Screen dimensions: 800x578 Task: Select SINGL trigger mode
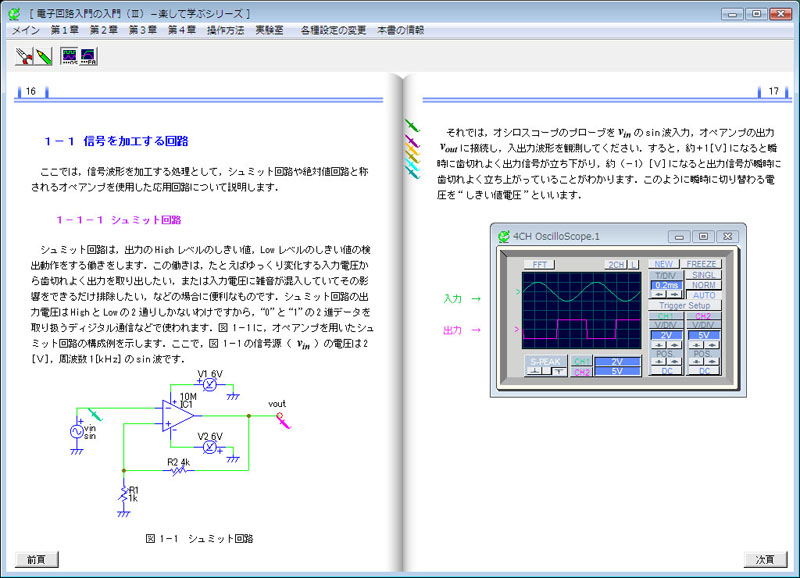coord(704,275)
